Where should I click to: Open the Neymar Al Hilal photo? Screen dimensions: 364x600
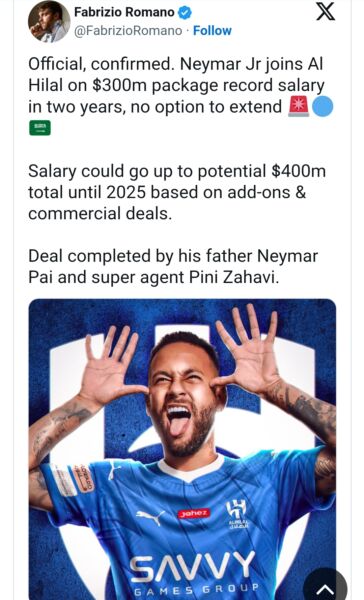(182, 449)
